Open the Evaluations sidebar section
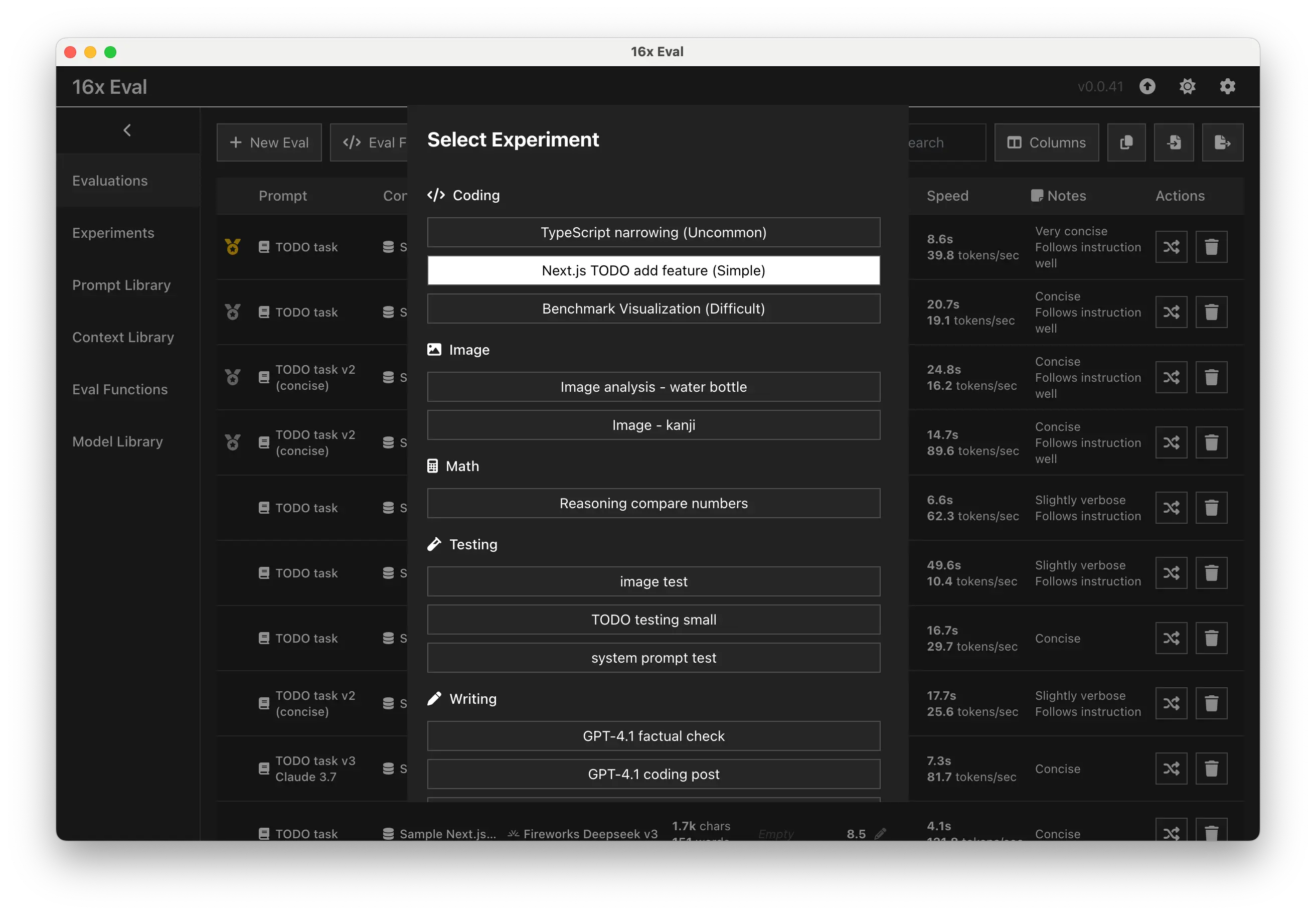Viewport: 1316px width, 915px height. [x=128, y=181]
